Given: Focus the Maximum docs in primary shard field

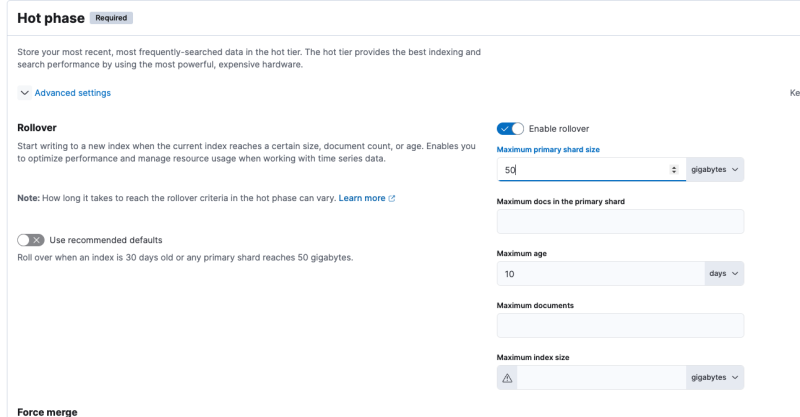Looking at the screenshot, I should (x=620, y=222).
